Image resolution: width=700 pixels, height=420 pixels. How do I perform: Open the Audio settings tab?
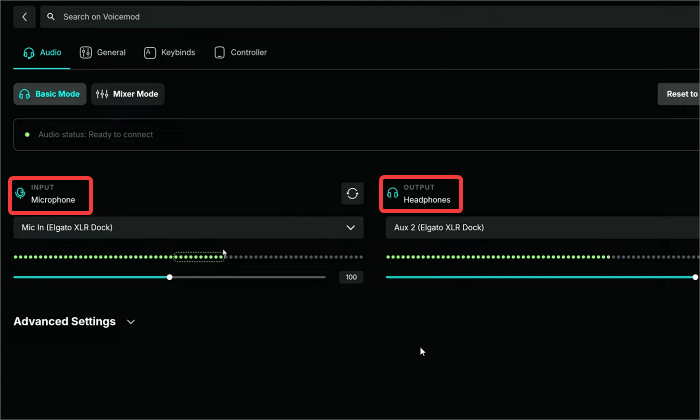coord(41,52)
